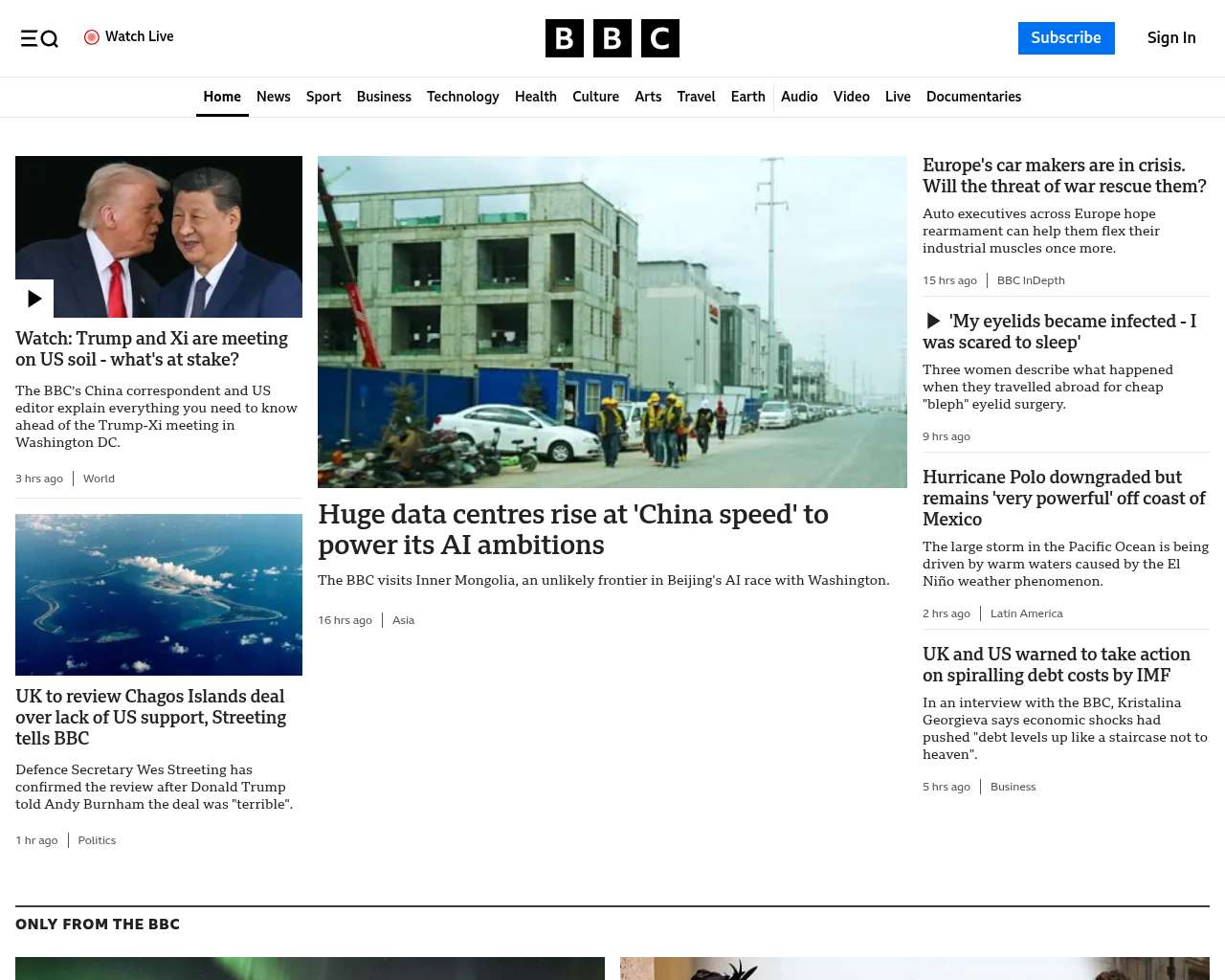
Task: Click the red Watch Live indicator icon
Action: pos(92,37)
